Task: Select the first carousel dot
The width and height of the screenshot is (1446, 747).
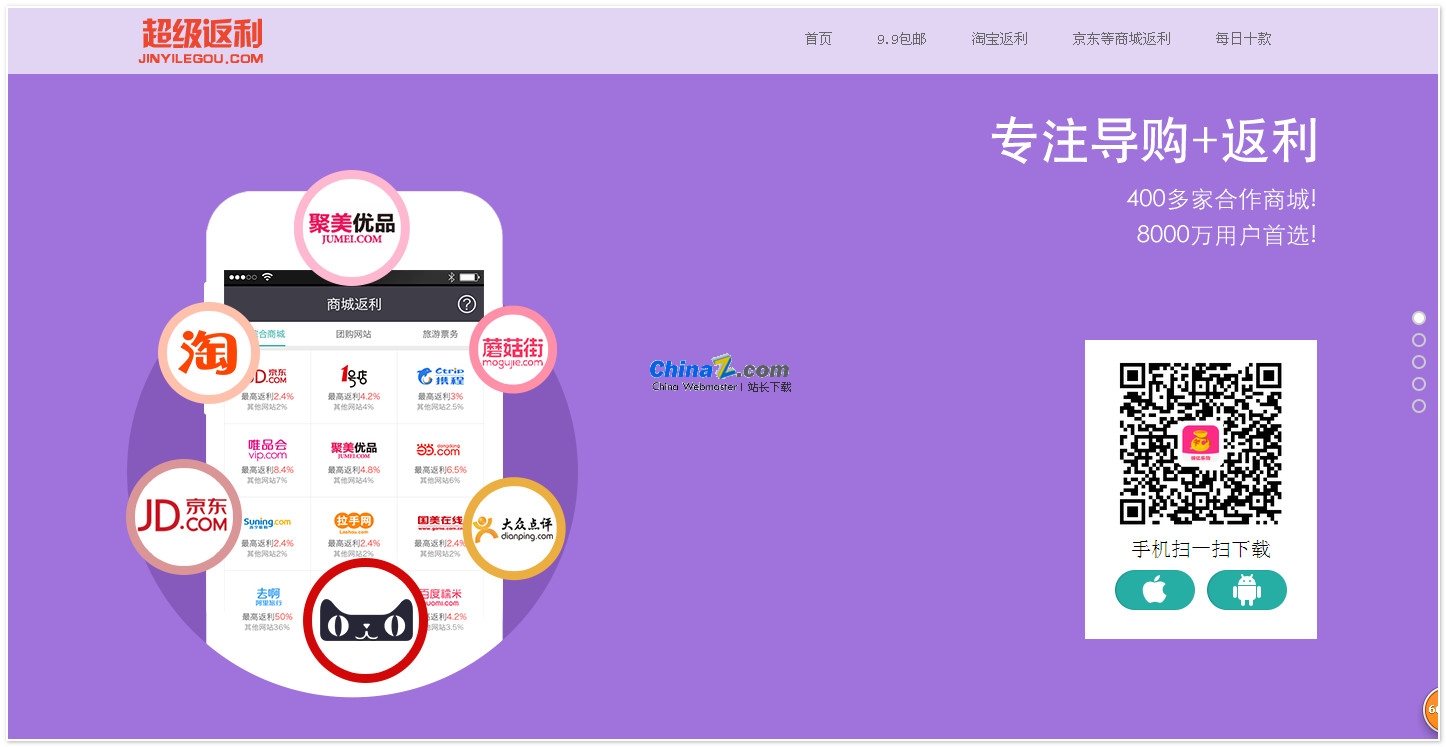Action: click(x=1419, y=318)
